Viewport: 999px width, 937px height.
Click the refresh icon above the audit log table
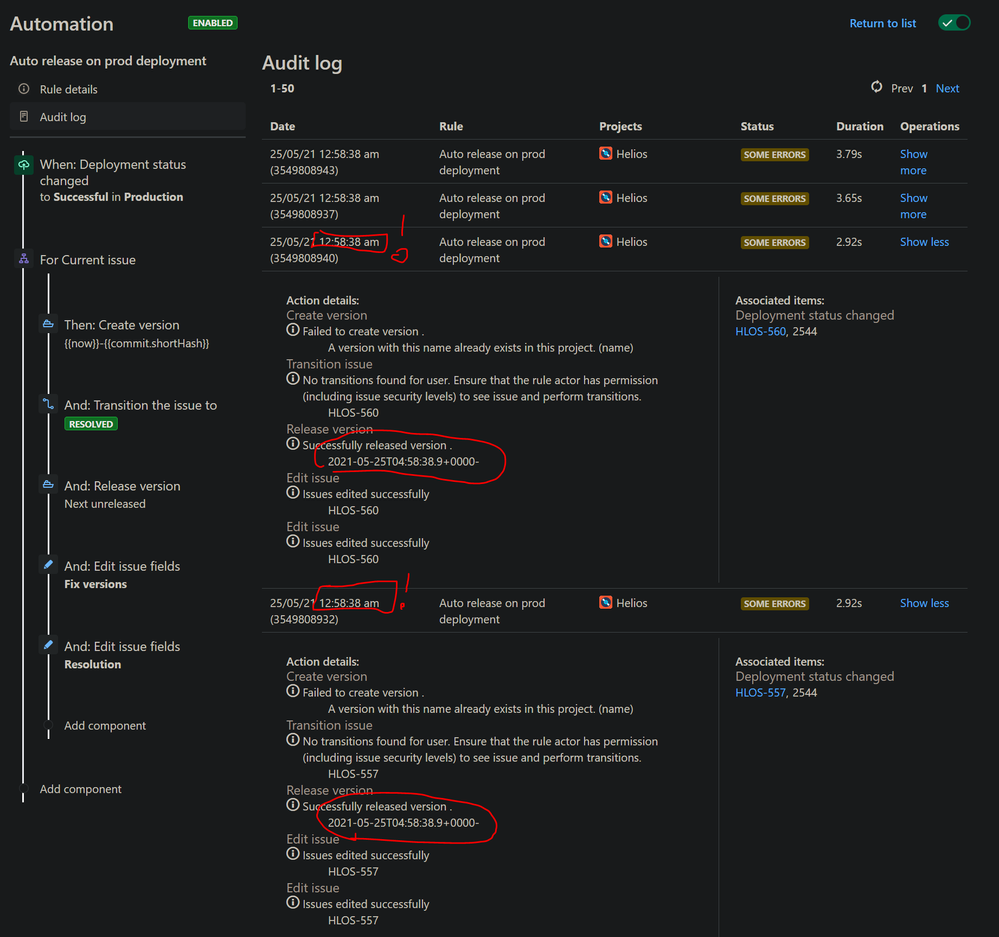click(877, 87)
